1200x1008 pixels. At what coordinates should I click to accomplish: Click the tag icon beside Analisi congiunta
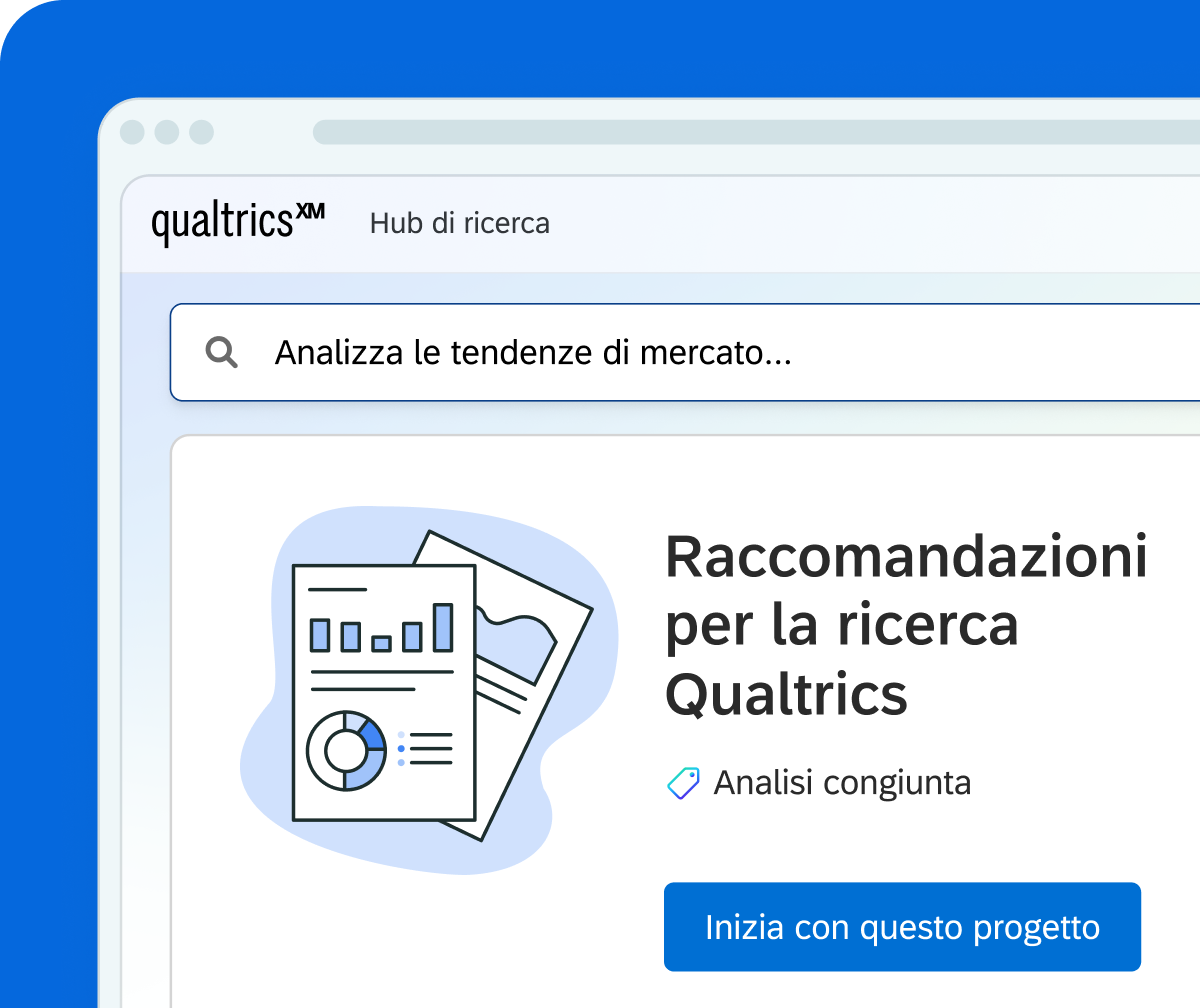(x=683, y=783)
